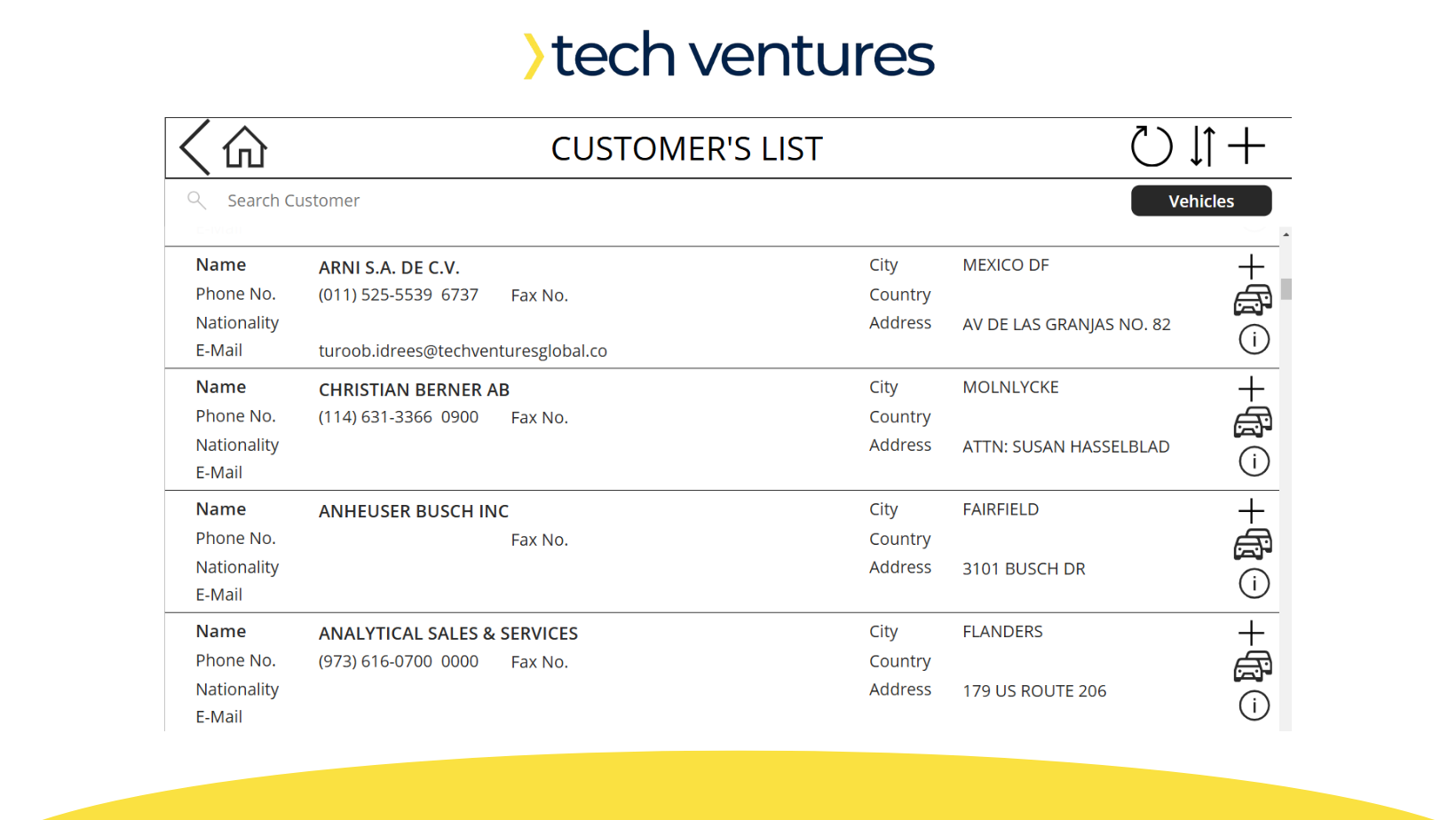Click the back arrow icon
Viewport: 1456px width, 820px height.
point(195,147)
